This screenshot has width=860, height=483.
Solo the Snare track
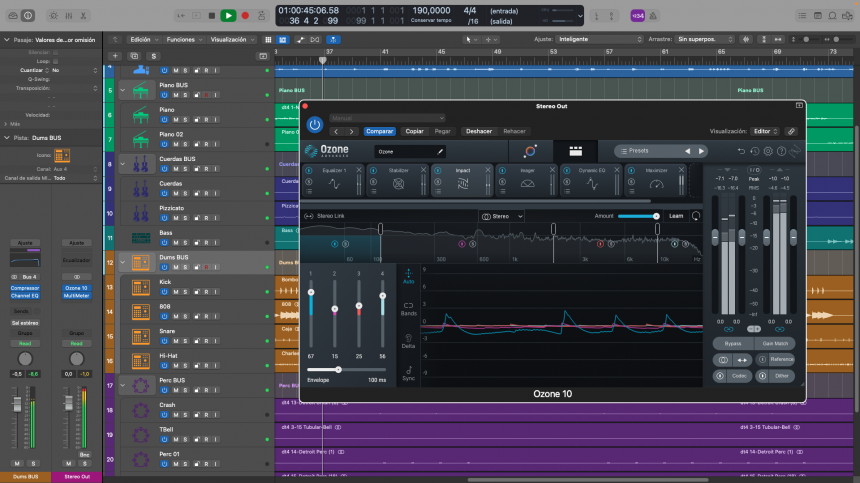click(x=185, y=342)
